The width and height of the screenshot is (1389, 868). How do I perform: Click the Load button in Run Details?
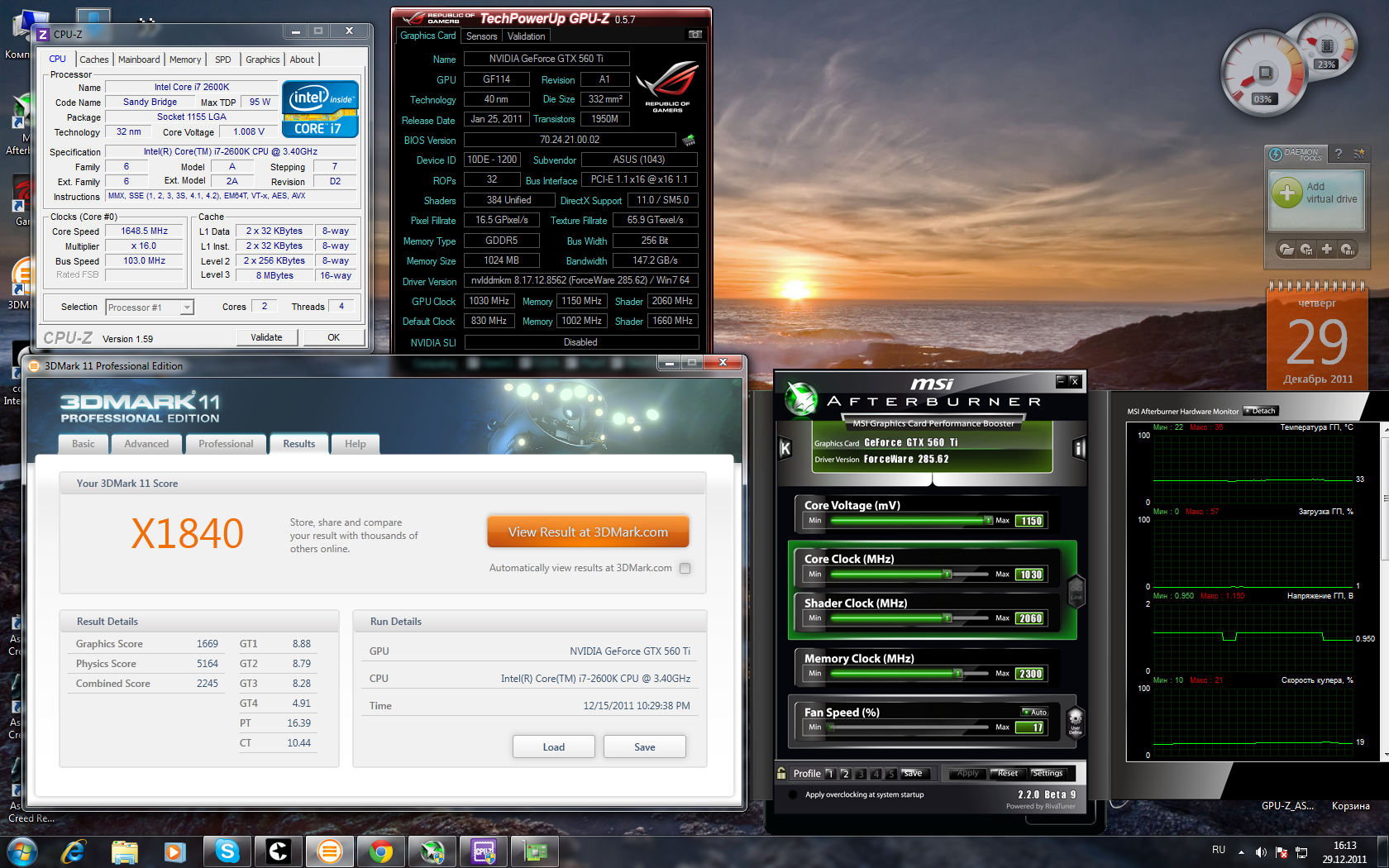click(x=554, y=747)
